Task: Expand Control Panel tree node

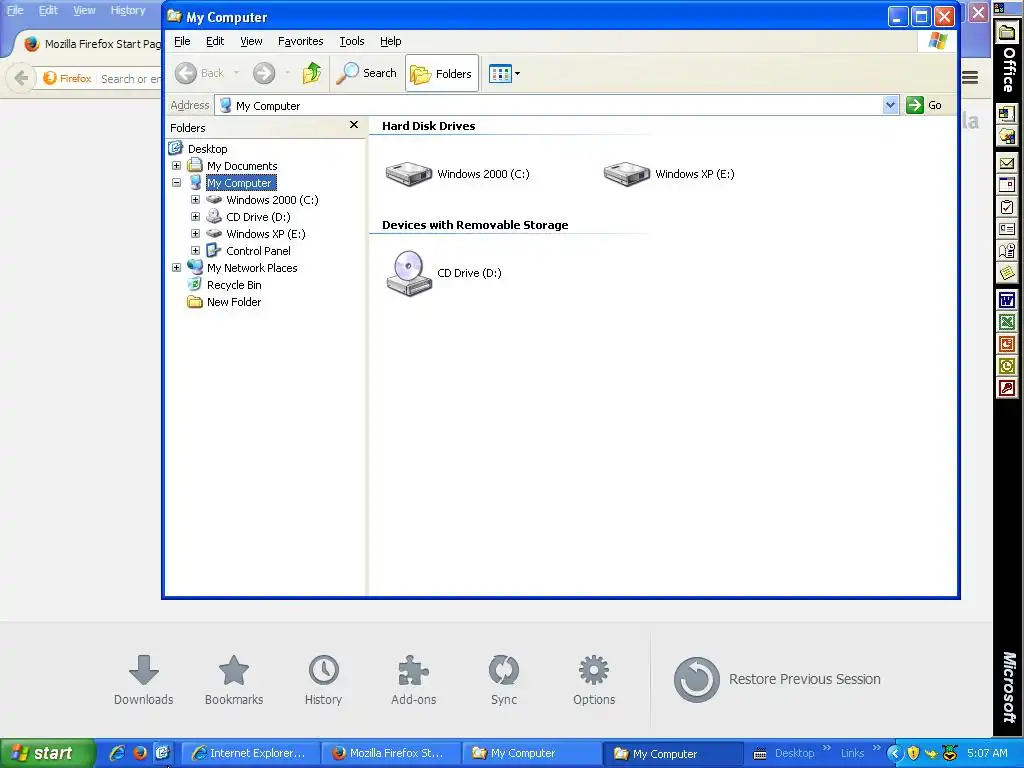Action: coord(195,251)
